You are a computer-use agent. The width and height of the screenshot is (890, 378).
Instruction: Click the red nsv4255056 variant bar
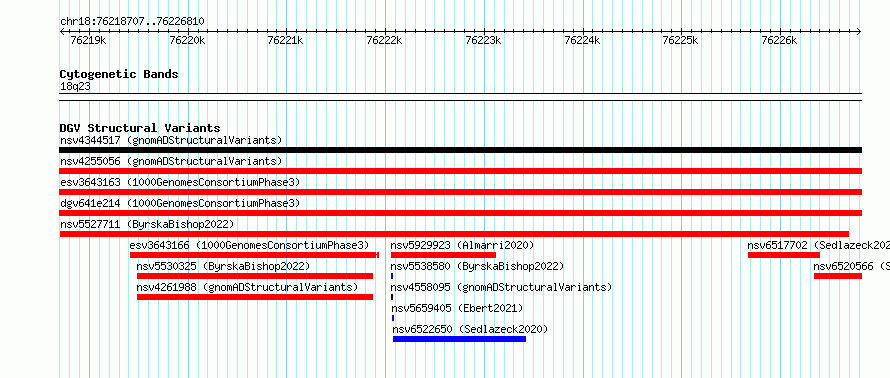pos(461,171)
